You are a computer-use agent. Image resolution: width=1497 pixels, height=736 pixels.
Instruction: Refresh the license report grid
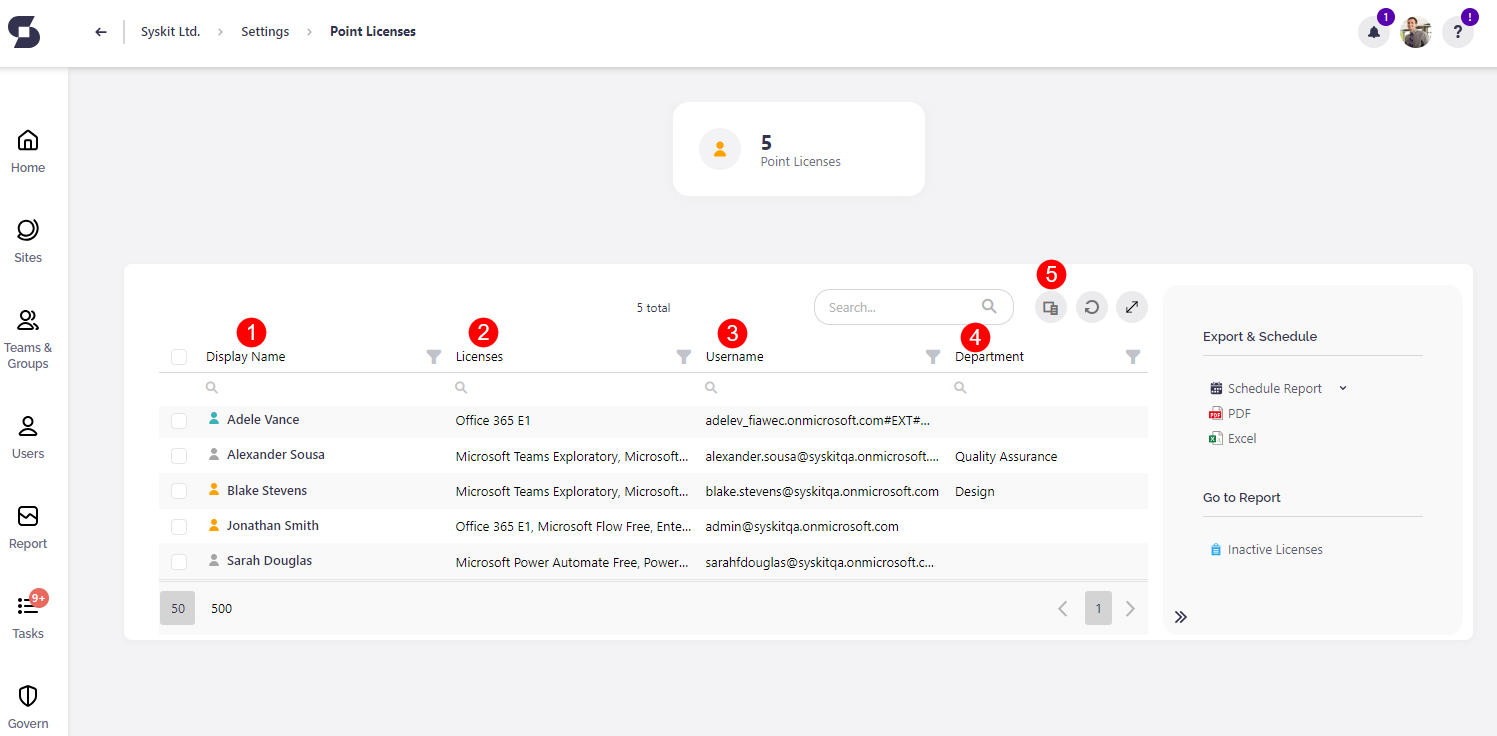pos(1091,307)
